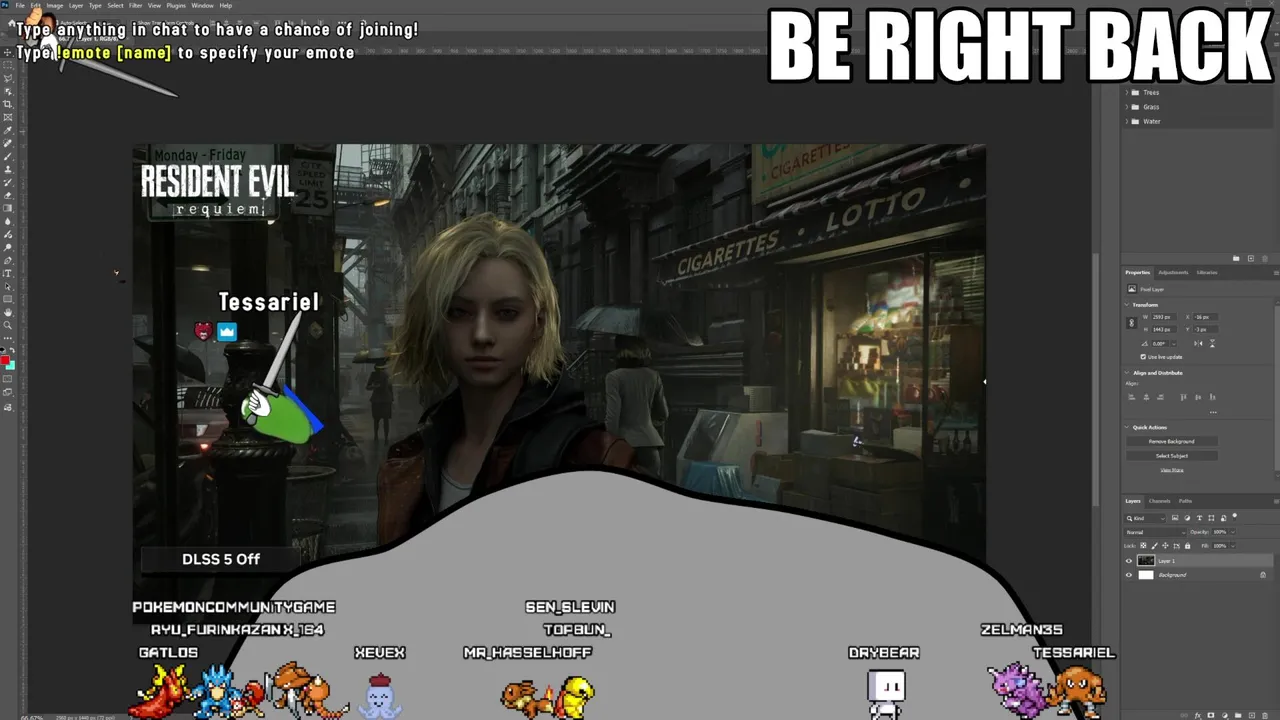Click the background cyan color swatch
The height and width of the screenshot is (720, 1280).
[x=11, y=367]
